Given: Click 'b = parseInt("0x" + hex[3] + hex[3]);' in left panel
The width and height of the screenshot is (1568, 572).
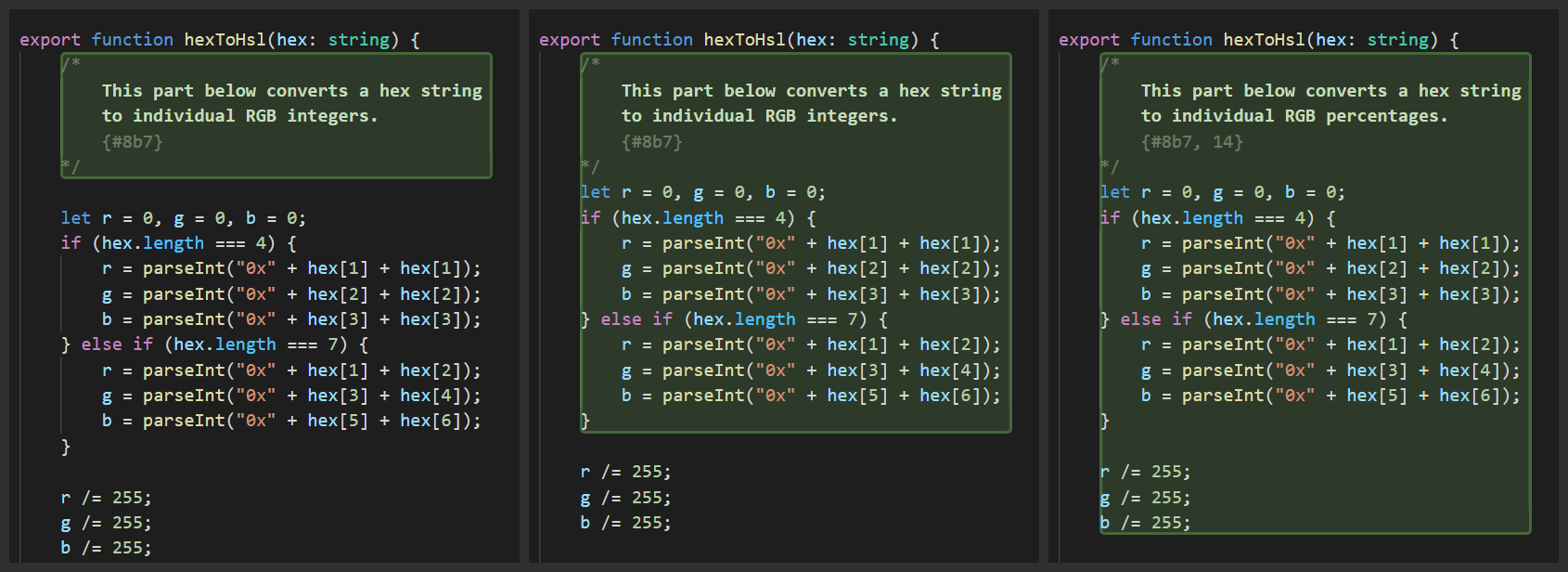Looking at the screenshot, I should [292, 319].
